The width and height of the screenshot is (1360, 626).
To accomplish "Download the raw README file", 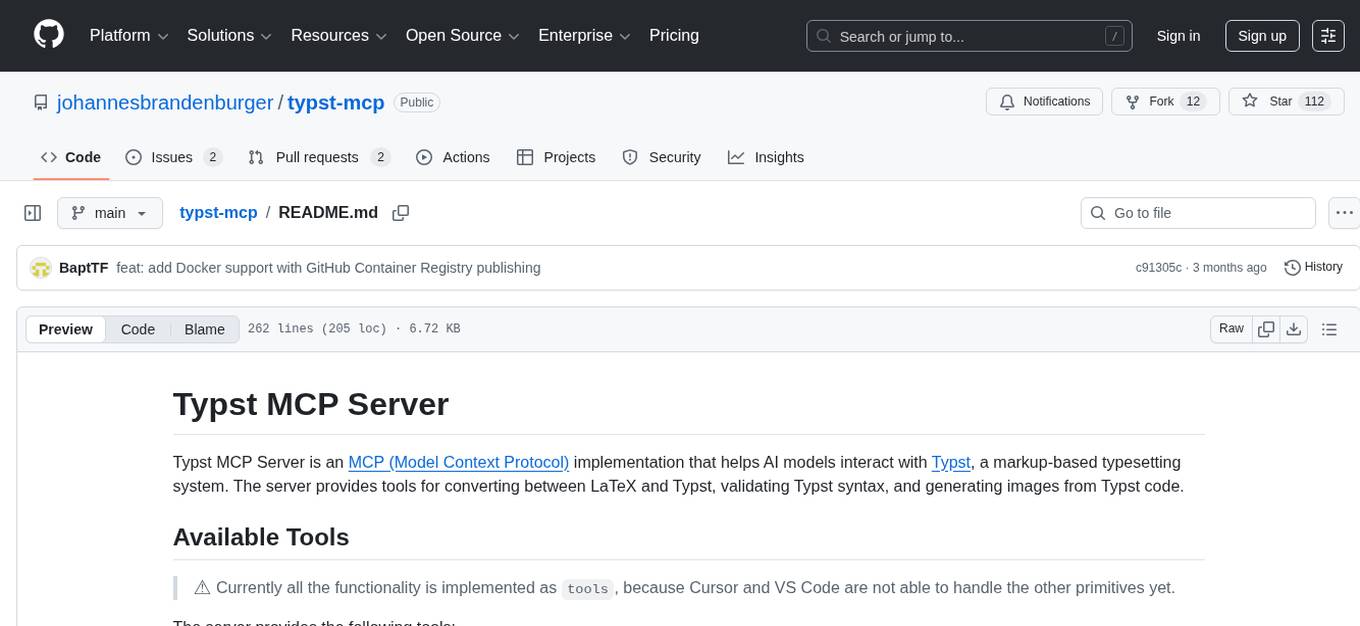I will [x=1293, y=329].
